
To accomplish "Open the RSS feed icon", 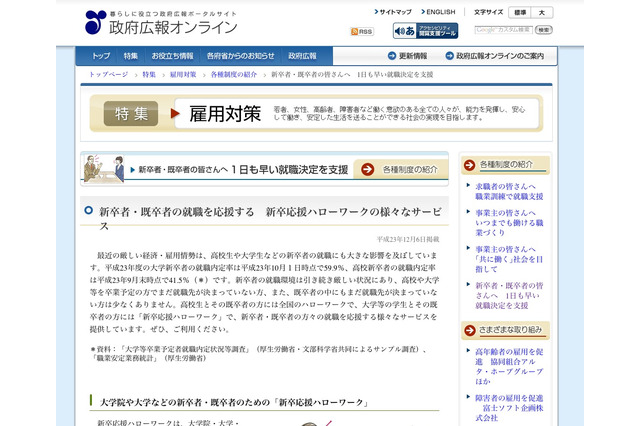I will (x=362, y=31).
